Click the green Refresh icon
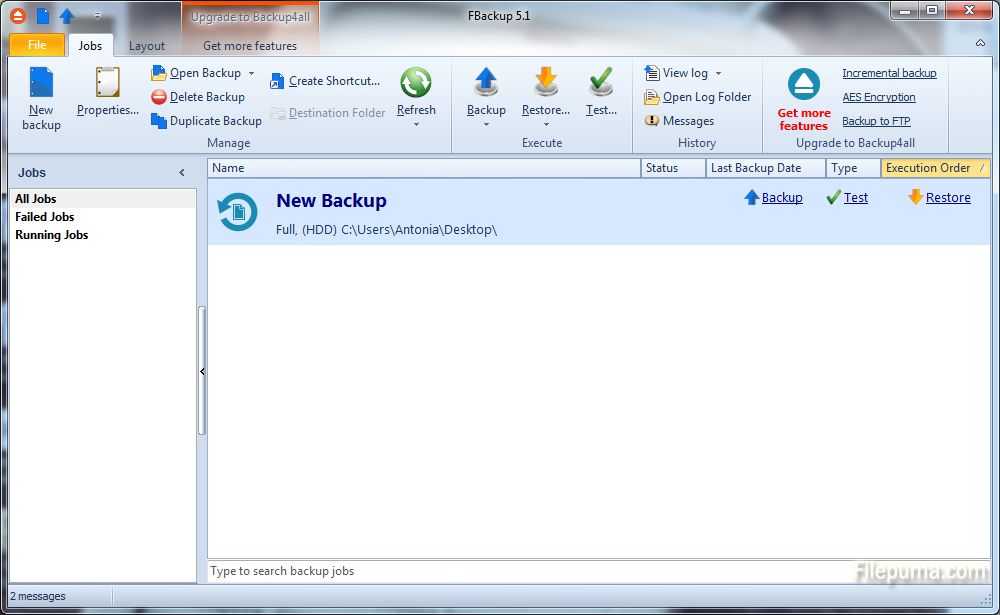 coord(416,83)
